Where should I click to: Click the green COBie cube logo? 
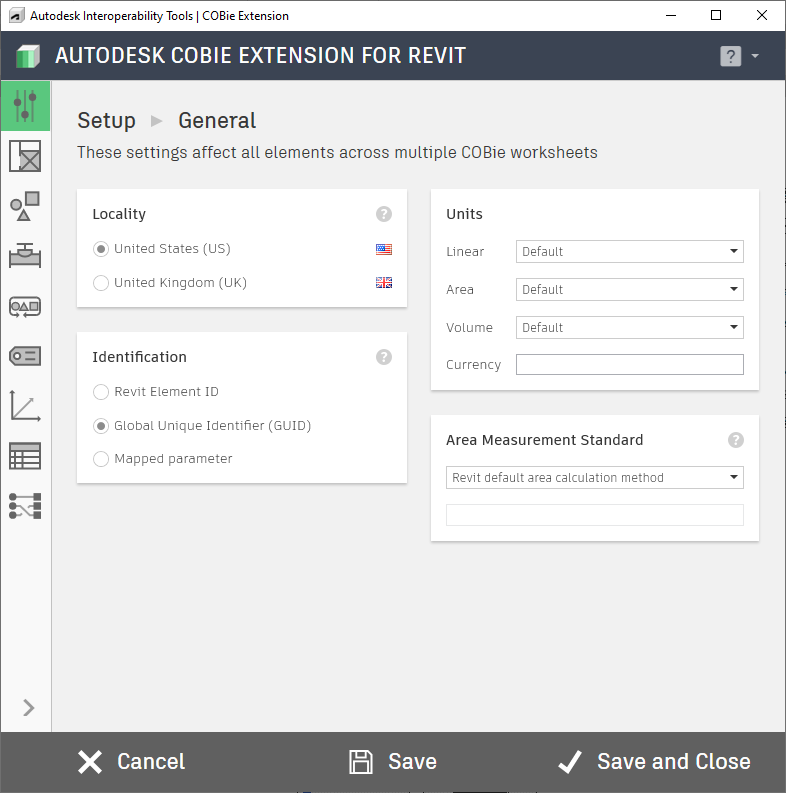click(28, 56)
